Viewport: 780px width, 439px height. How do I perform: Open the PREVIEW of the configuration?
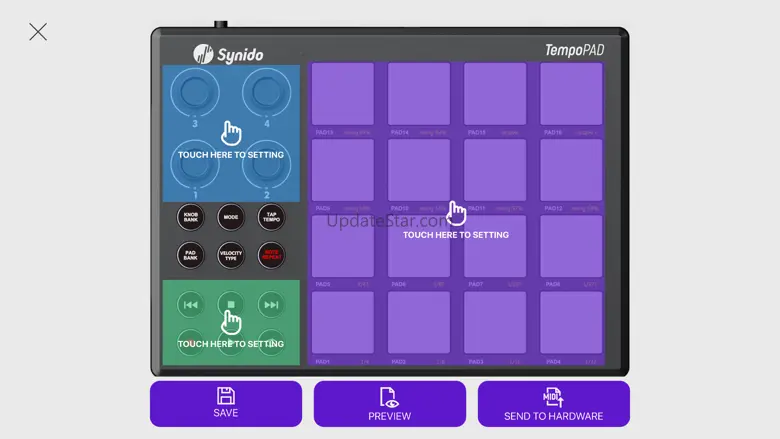click(x=390, y=404)
